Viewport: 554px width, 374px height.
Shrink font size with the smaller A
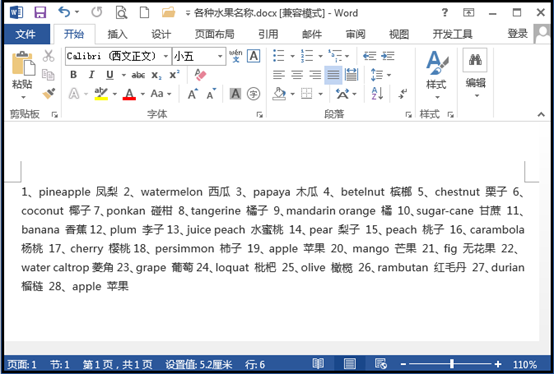tap(211, 94)
